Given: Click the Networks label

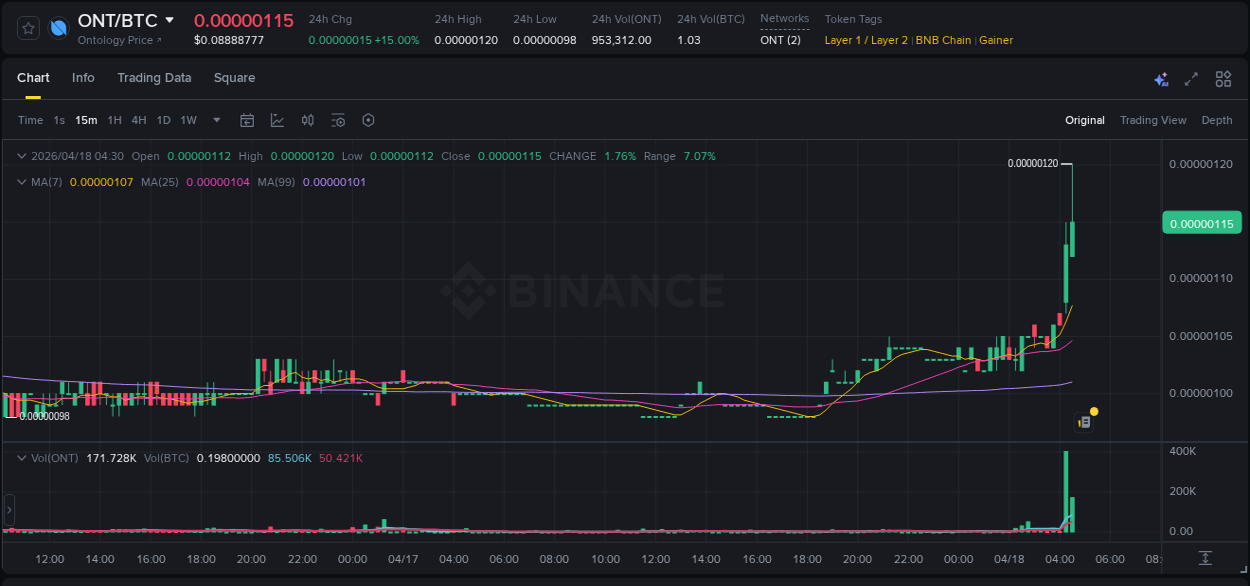Looking at the screenshot, I should [785, 19].
